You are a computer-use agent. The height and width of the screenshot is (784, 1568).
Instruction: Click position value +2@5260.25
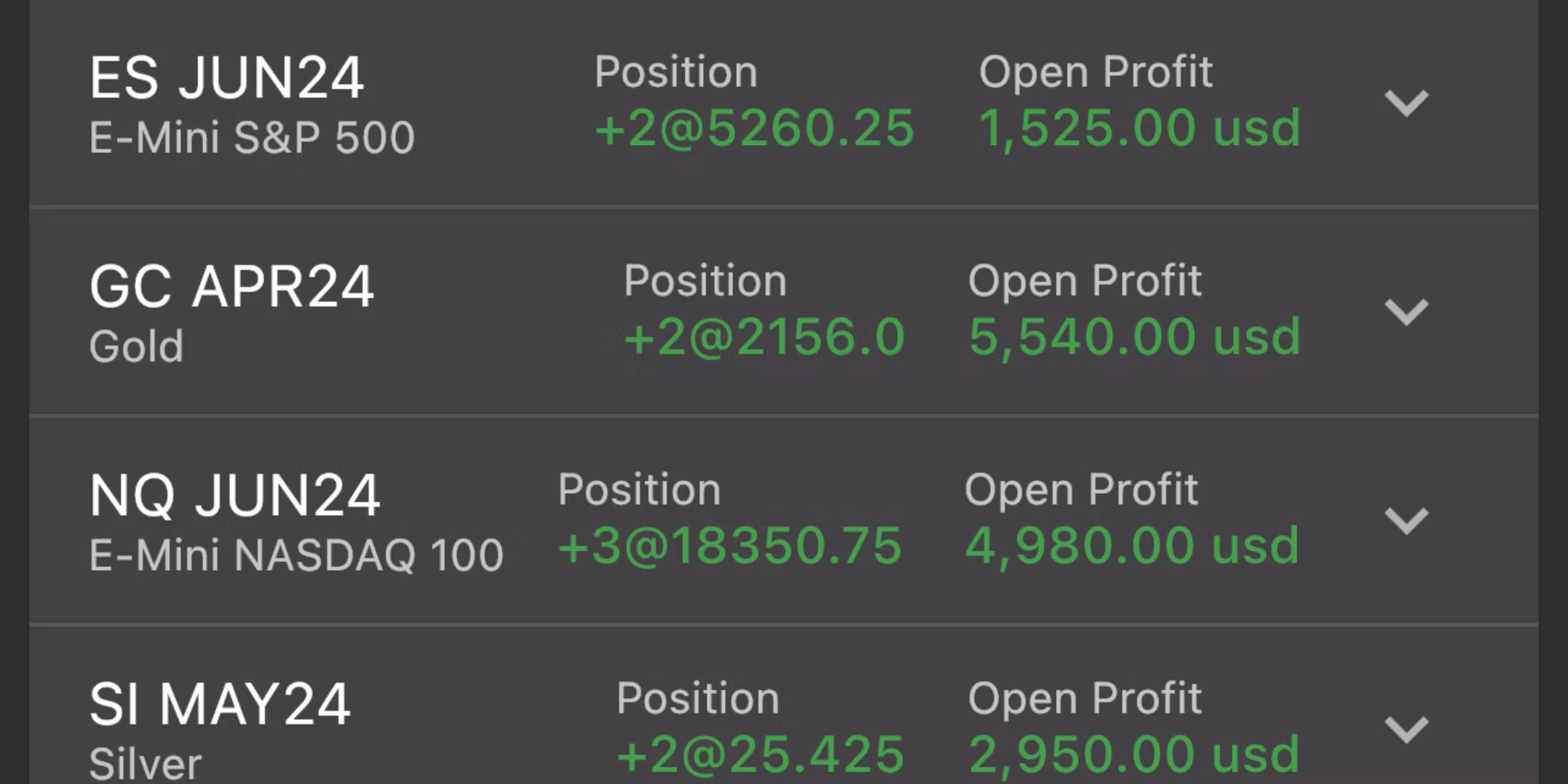click(754, 128)
